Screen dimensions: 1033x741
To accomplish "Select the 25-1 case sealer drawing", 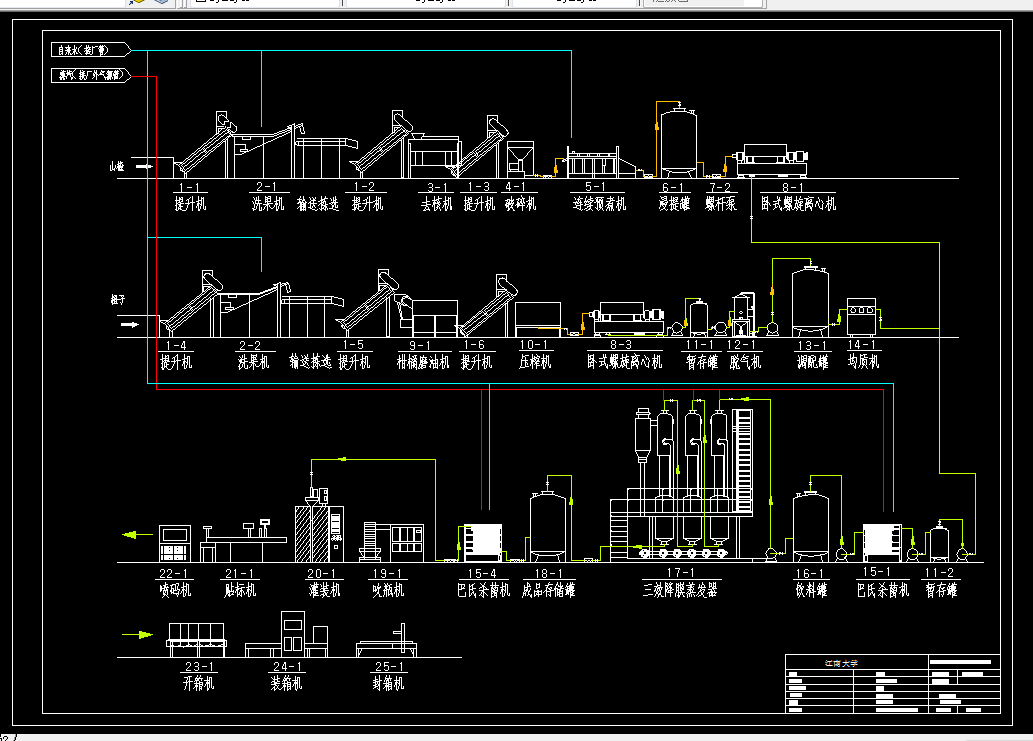I will [x=387, y=640].
